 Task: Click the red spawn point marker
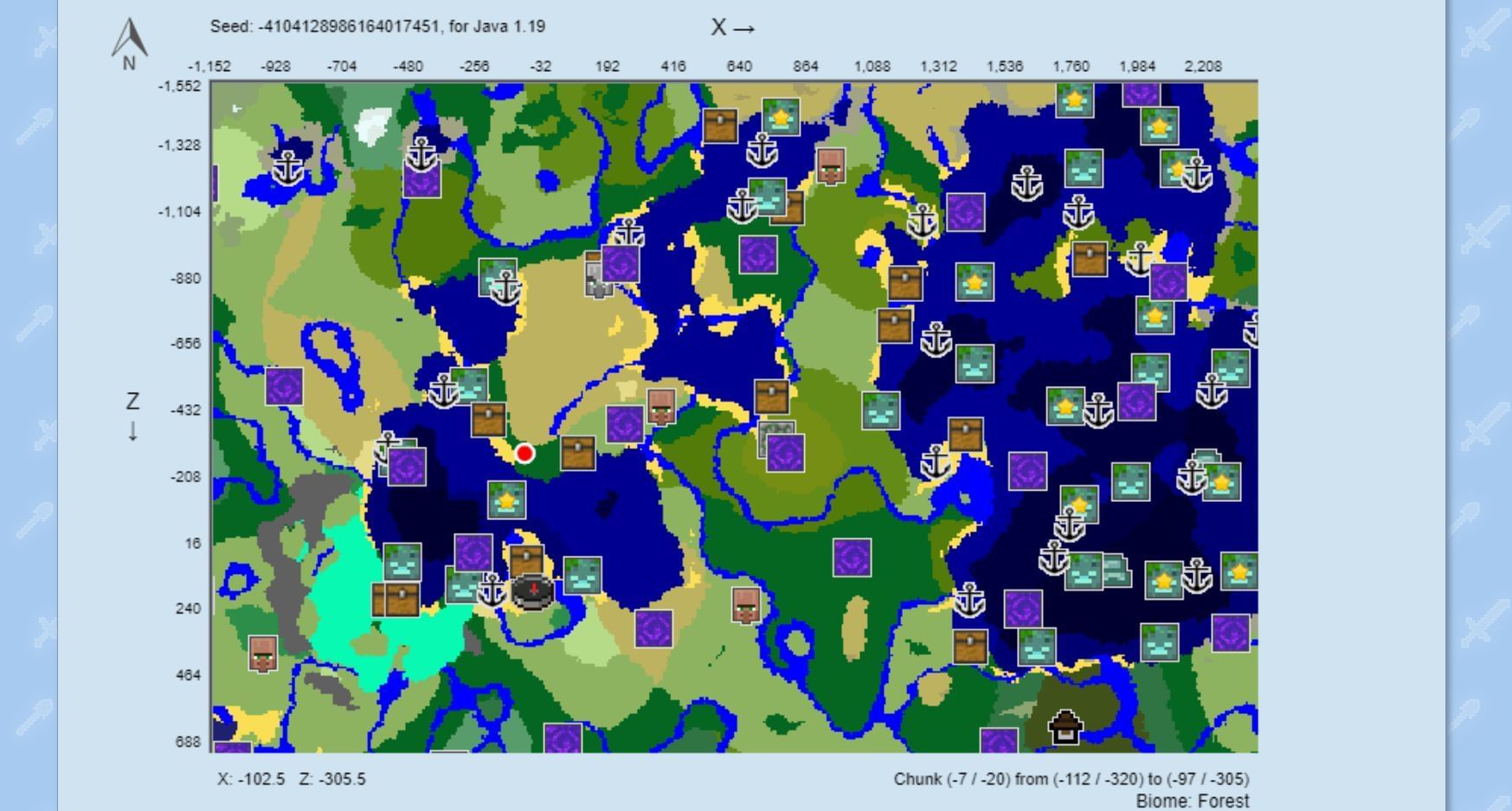click(x=524, y=454)
